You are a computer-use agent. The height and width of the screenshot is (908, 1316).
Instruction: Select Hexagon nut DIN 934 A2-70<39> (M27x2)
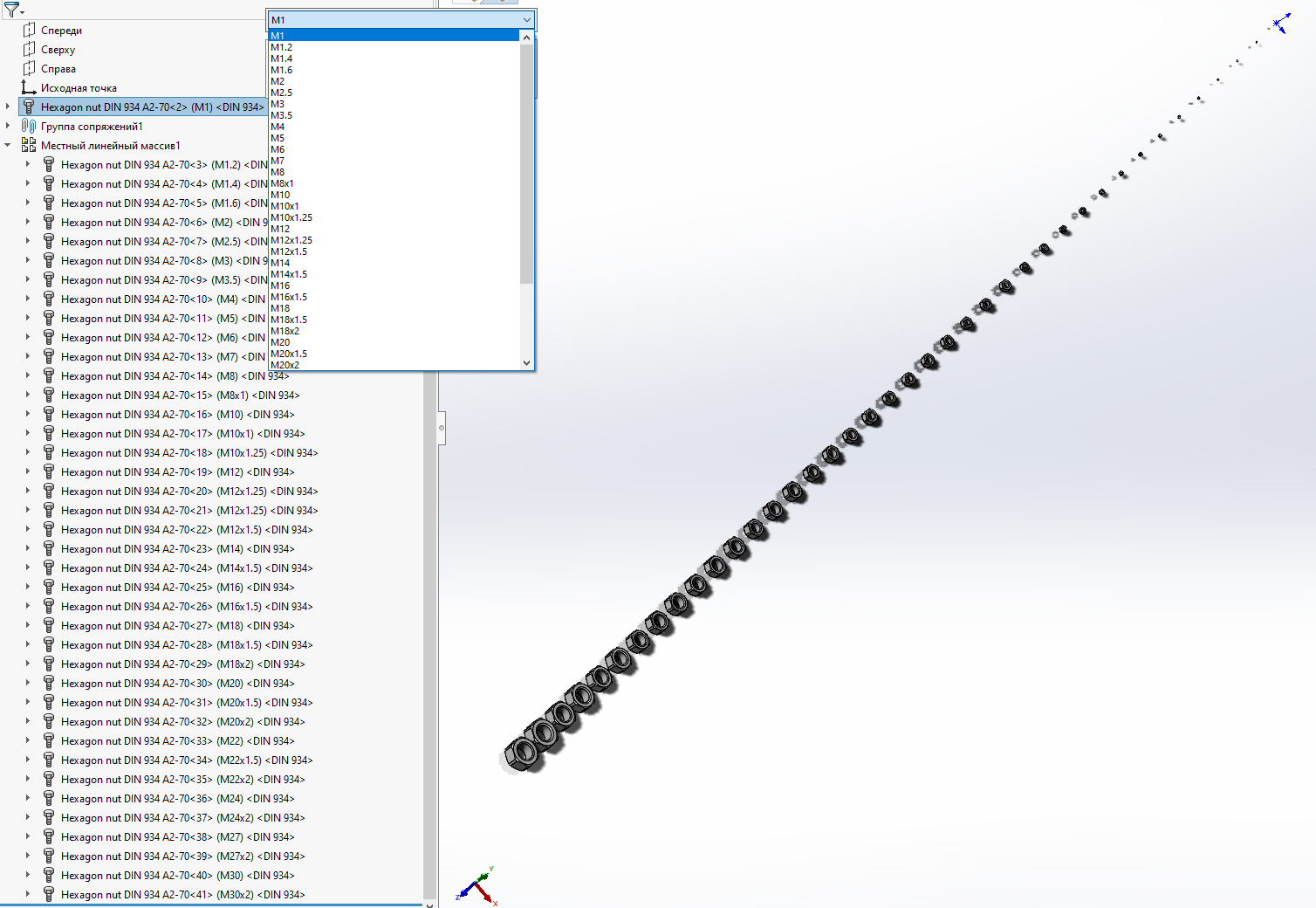[x=183, y=856]
